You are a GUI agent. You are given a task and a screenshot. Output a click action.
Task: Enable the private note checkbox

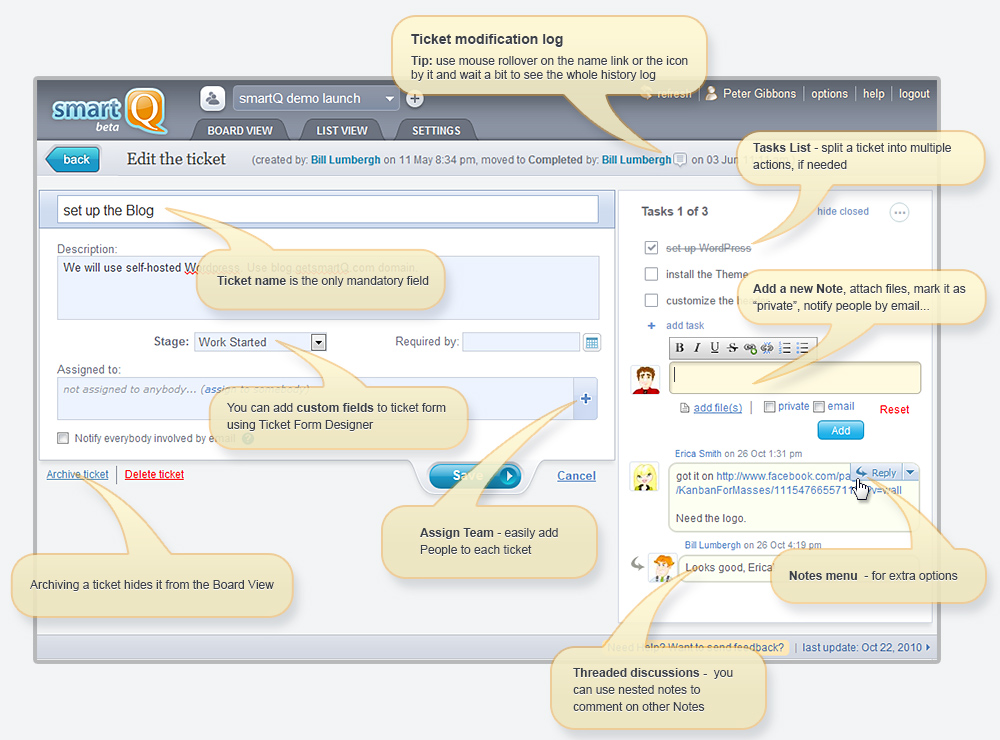click(769, 407)
